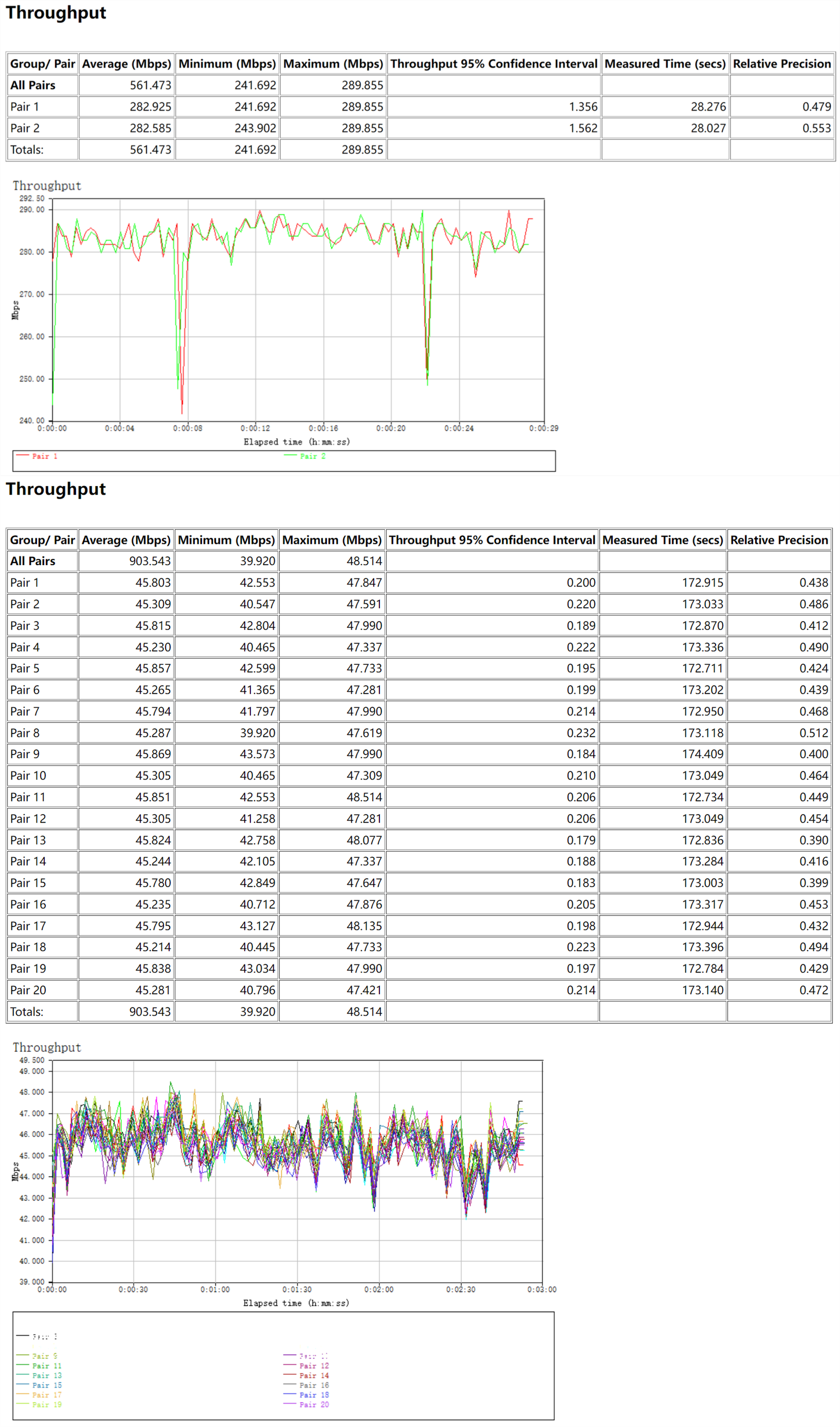Click the Relative Precision header in second table

(x=779, y=540)
